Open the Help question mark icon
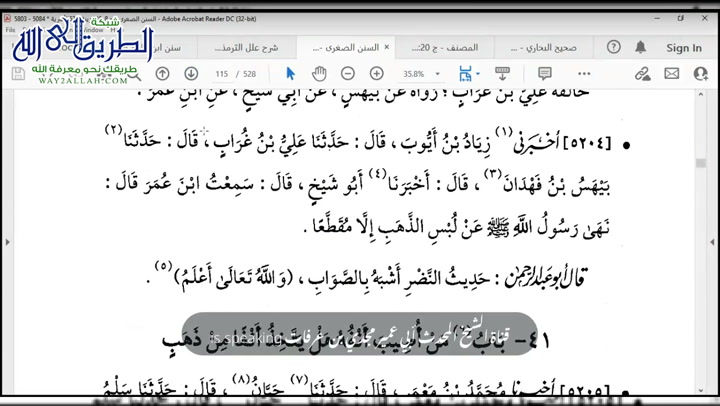This screenshot has height=406, width=720. [x=613, y=47]
